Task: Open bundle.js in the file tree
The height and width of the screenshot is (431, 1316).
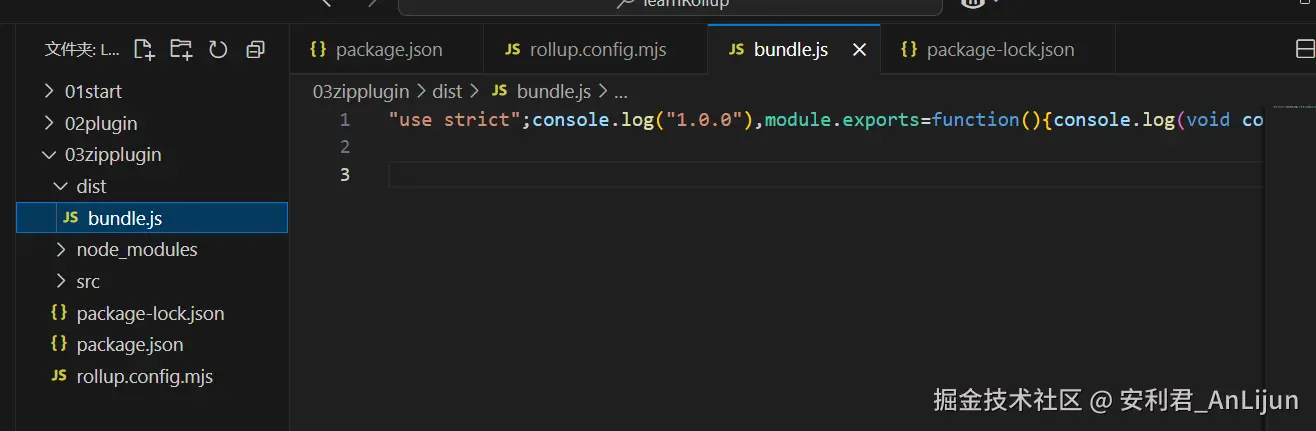Action: pos(152,217)
